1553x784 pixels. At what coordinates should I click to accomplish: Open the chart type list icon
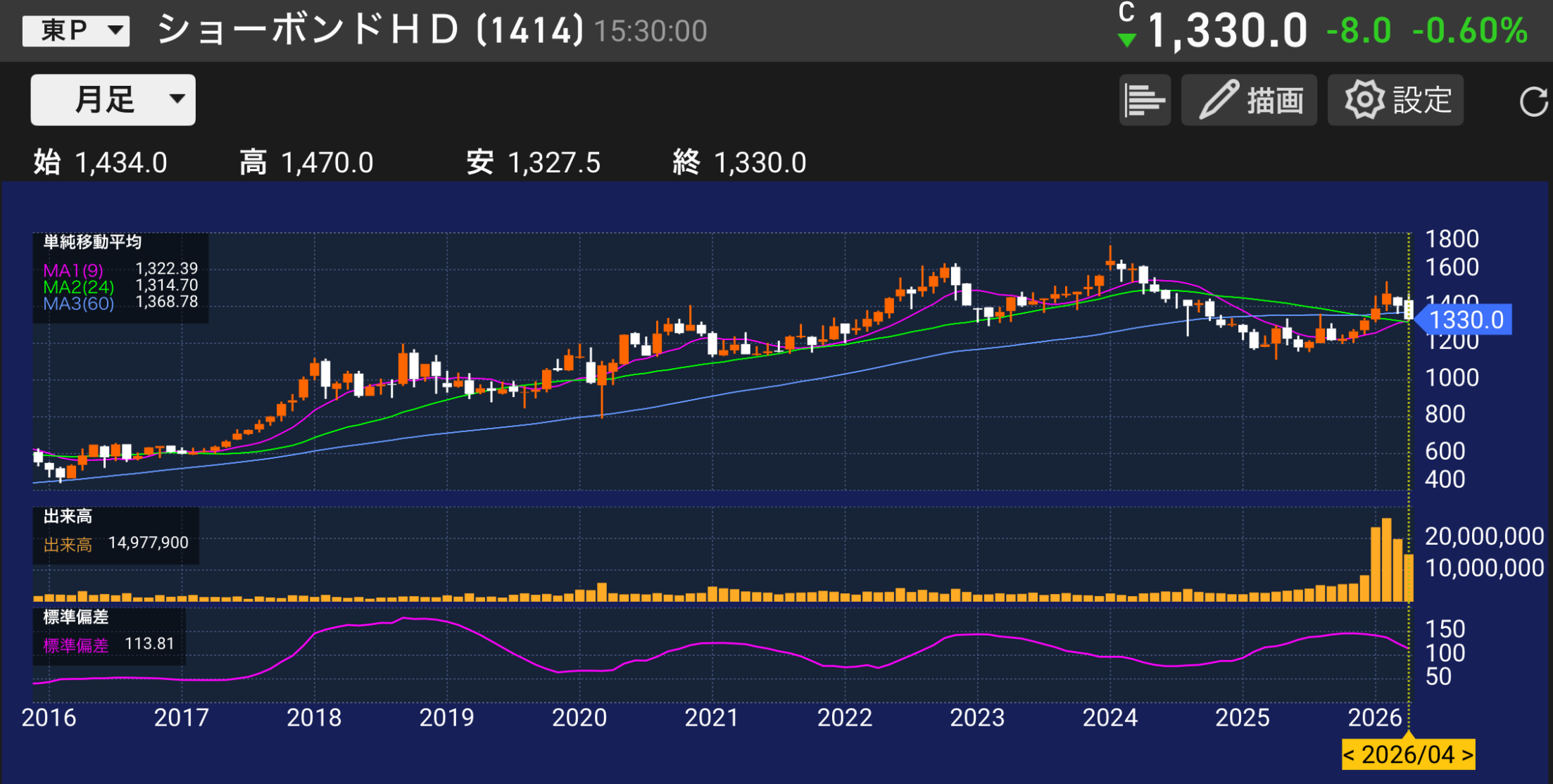(x=1144, y=99)
